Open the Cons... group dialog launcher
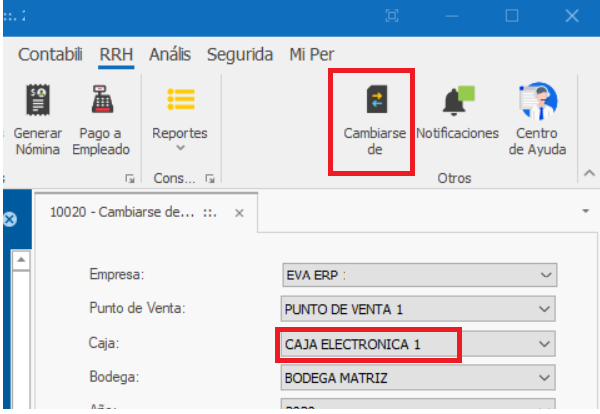 tap(210, 179)
